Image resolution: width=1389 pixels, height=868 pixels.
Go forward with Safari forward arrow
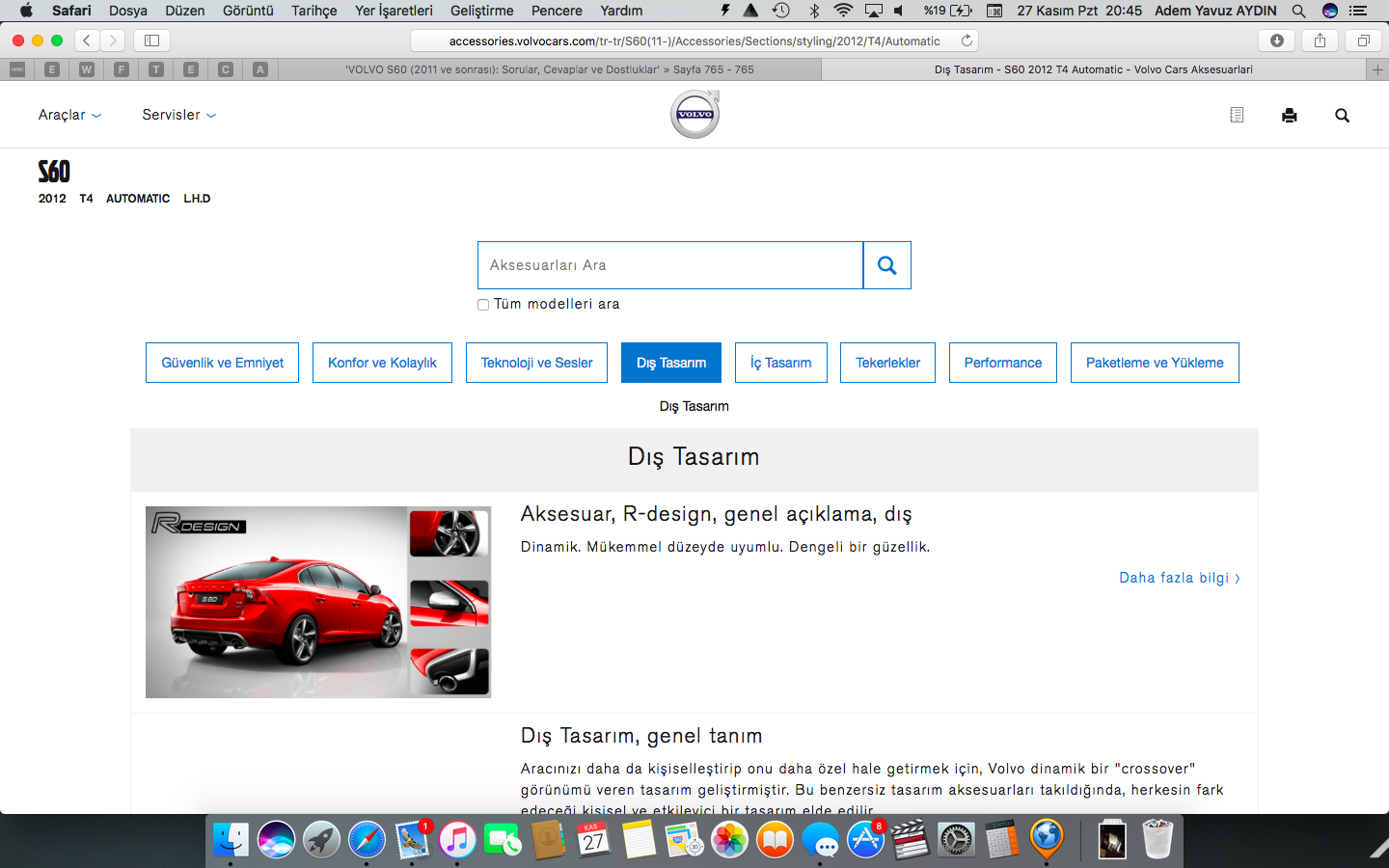[x=113, y=41]
